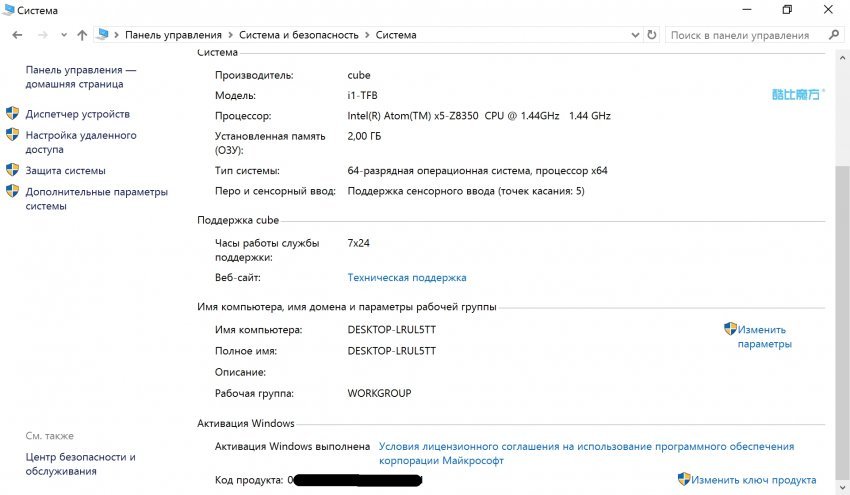Viewport: 850px width, 495px height.
Task: Open the Microsoft license agreement terms link
Action: pyautogui.click(x=586, y=454)
